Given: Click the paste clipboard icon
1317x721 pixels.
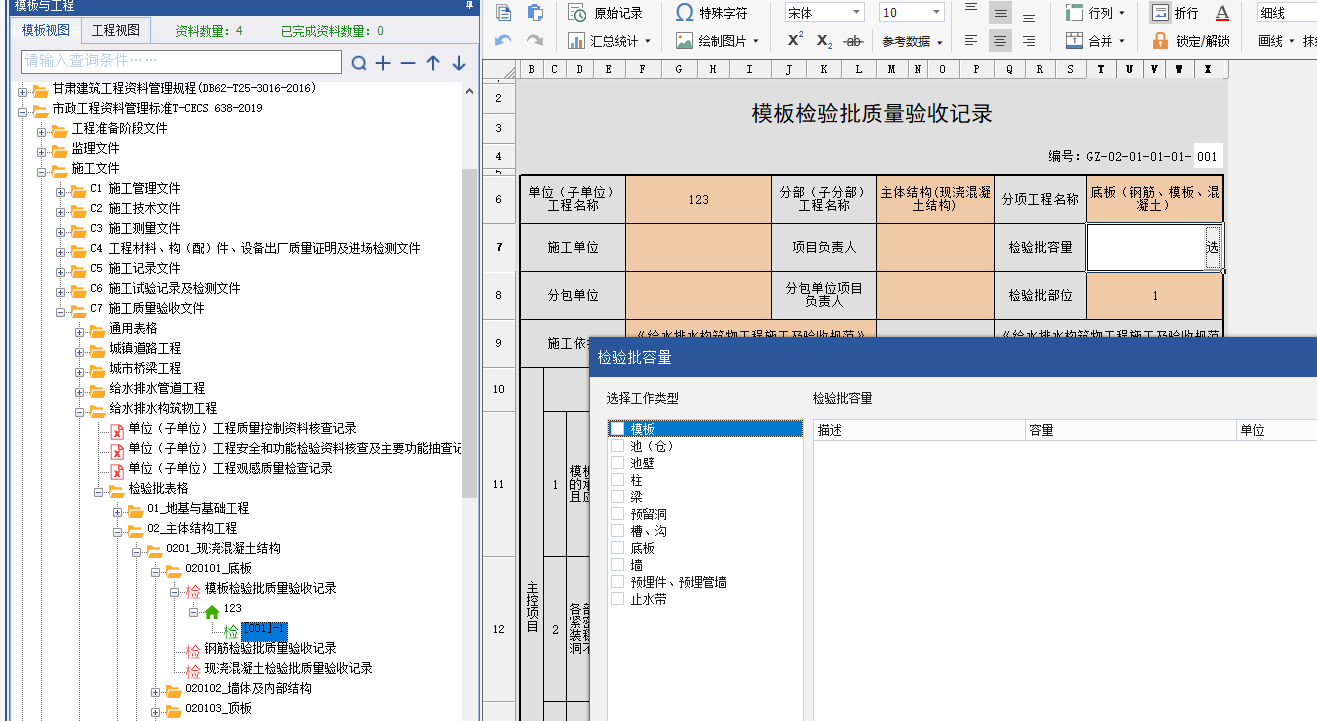Looking at the screenshot, I should (x=535, y=13).
